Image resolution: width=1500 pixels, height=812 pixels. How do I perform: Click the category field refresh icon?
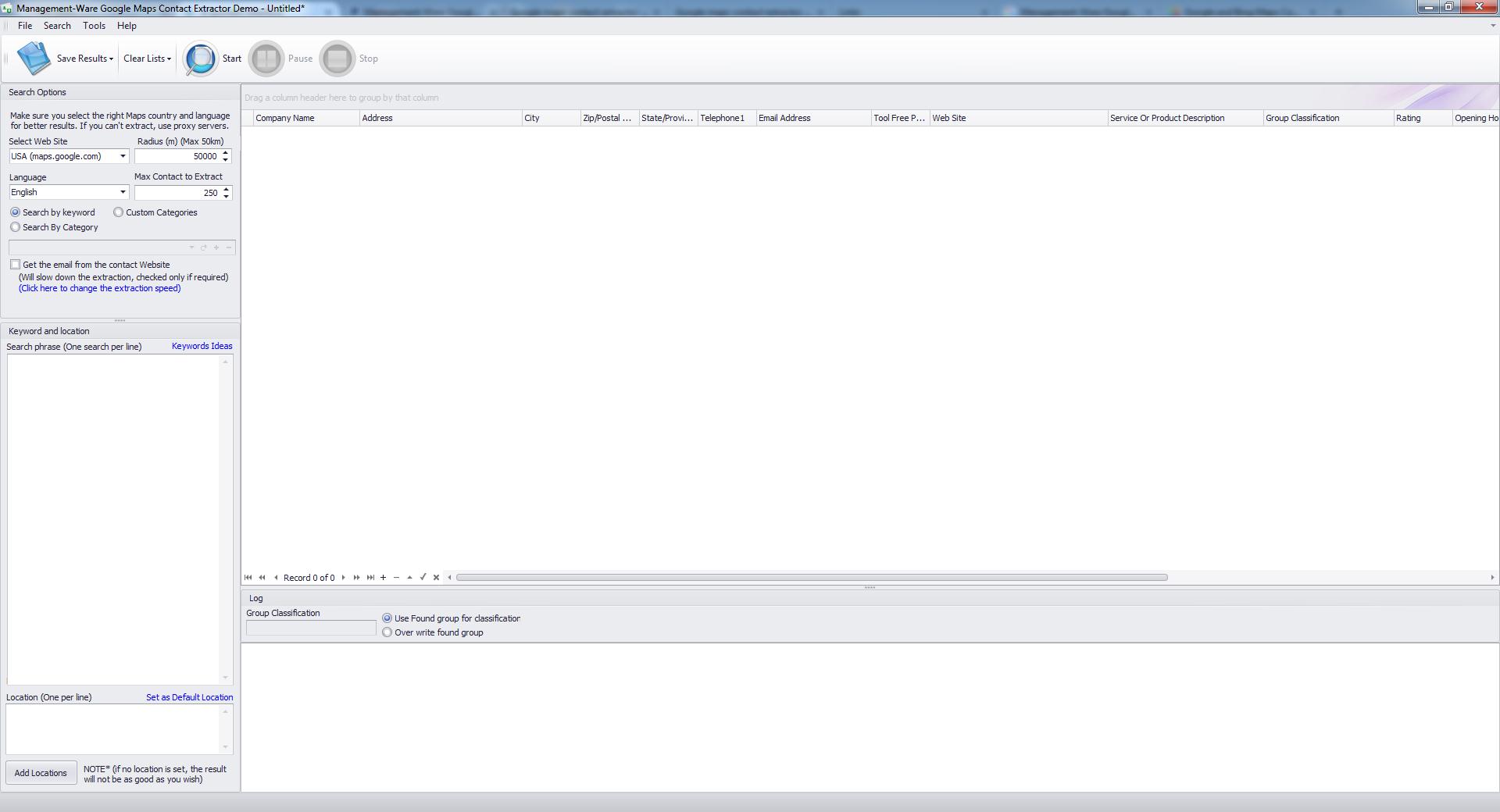(203, 248)
